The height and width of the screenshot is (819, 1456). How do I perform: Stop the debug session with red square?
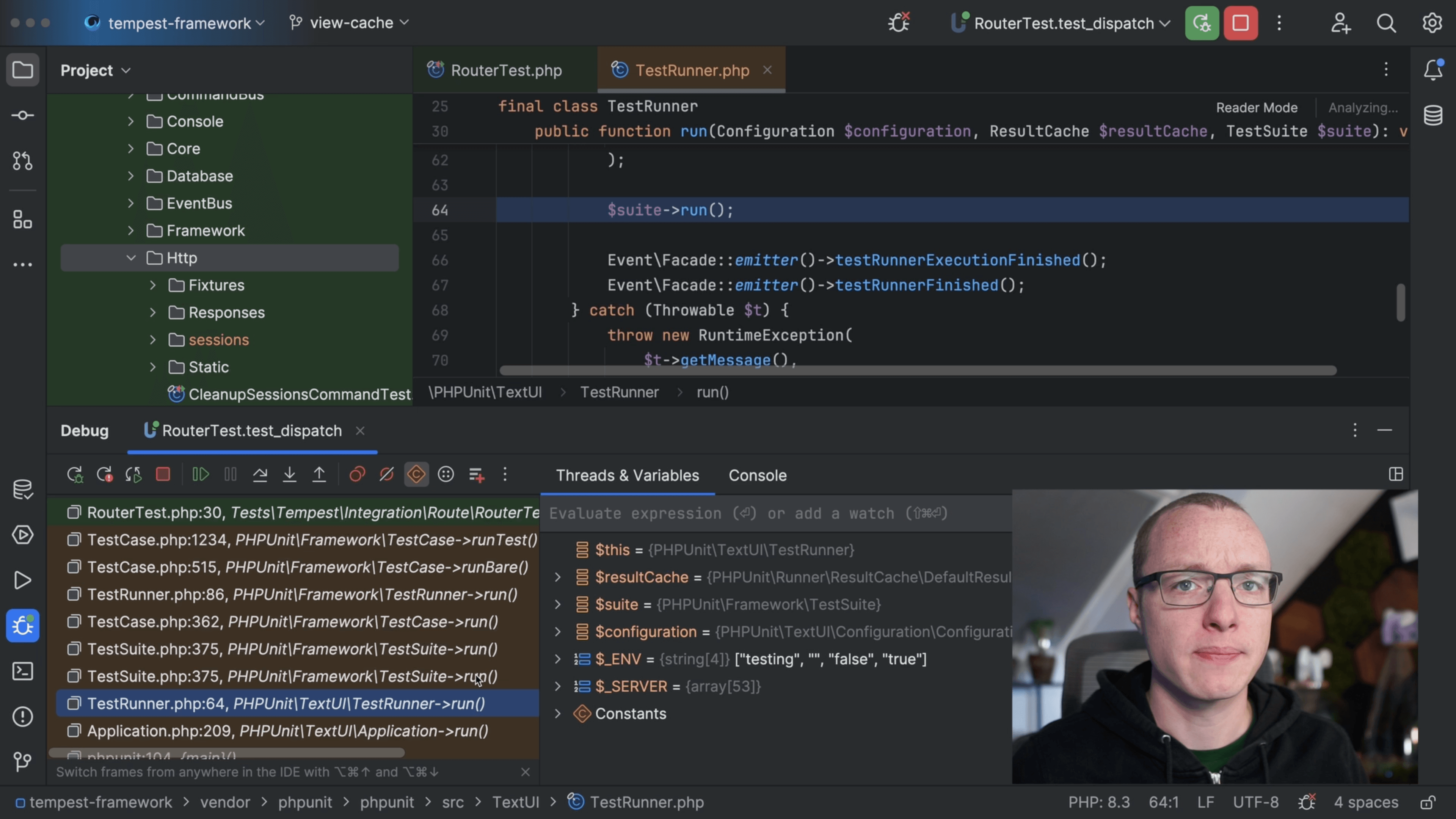[163, 474]
